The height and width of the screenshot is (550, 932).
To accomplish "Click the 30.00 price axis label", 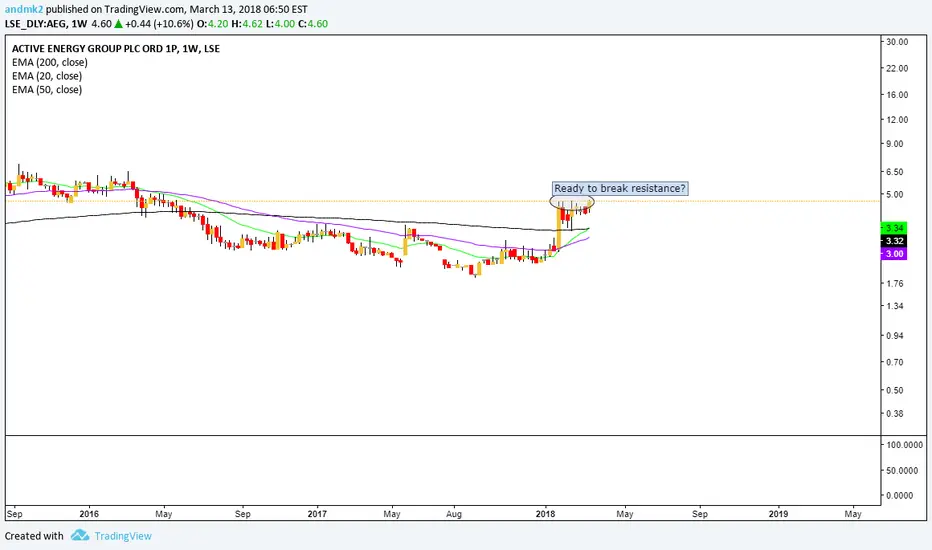I will coord(897,42).
